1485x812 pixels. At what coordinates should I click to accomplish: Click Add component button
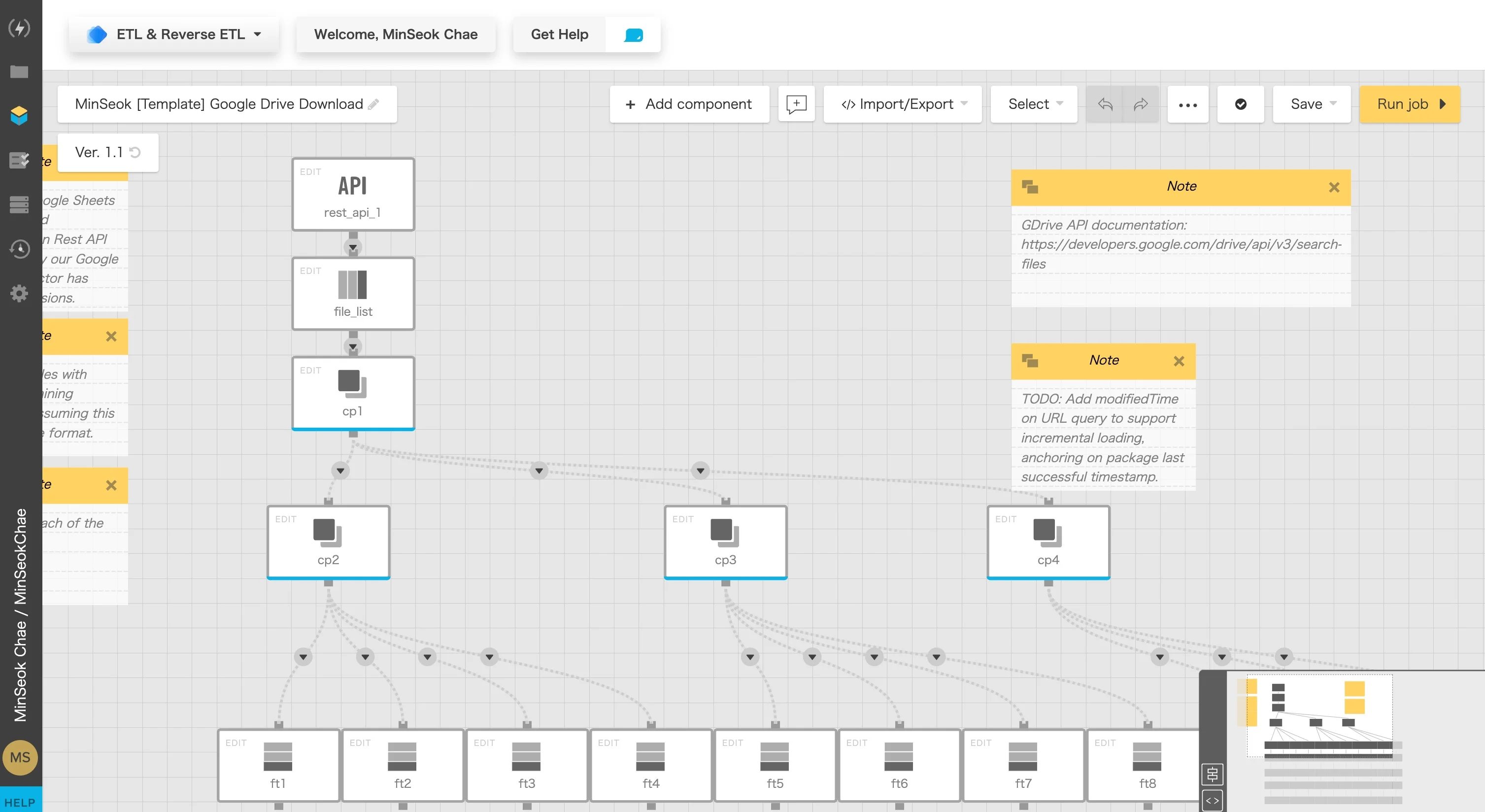[689, 104]
